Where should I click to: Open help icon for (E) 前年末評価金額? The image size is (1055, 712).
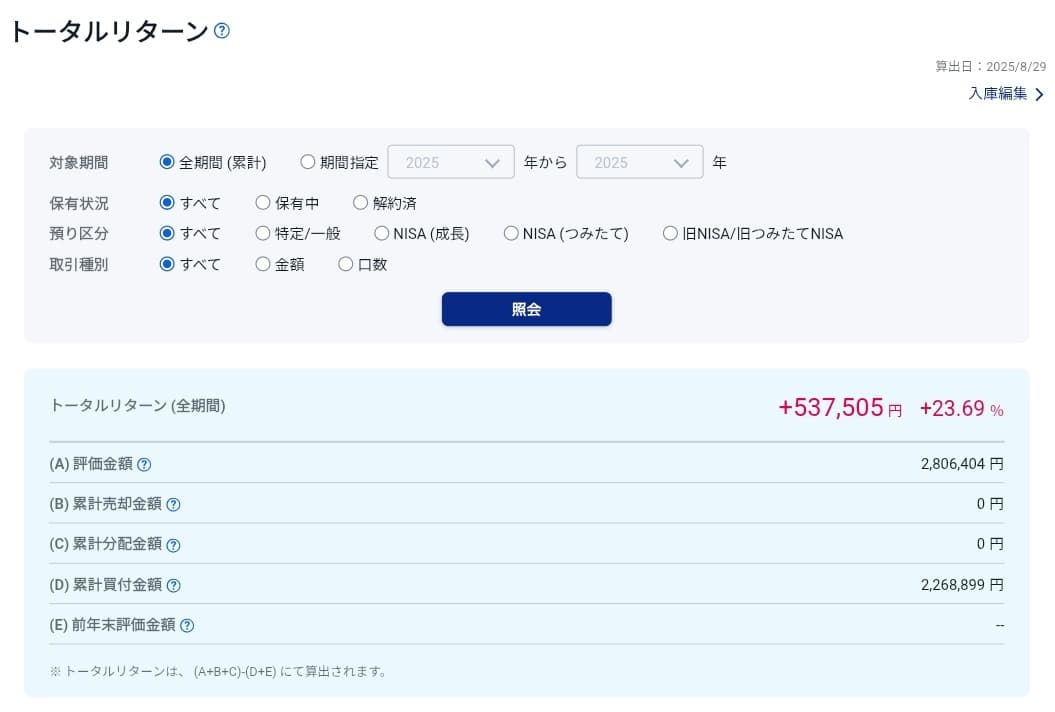click(187, 626)
